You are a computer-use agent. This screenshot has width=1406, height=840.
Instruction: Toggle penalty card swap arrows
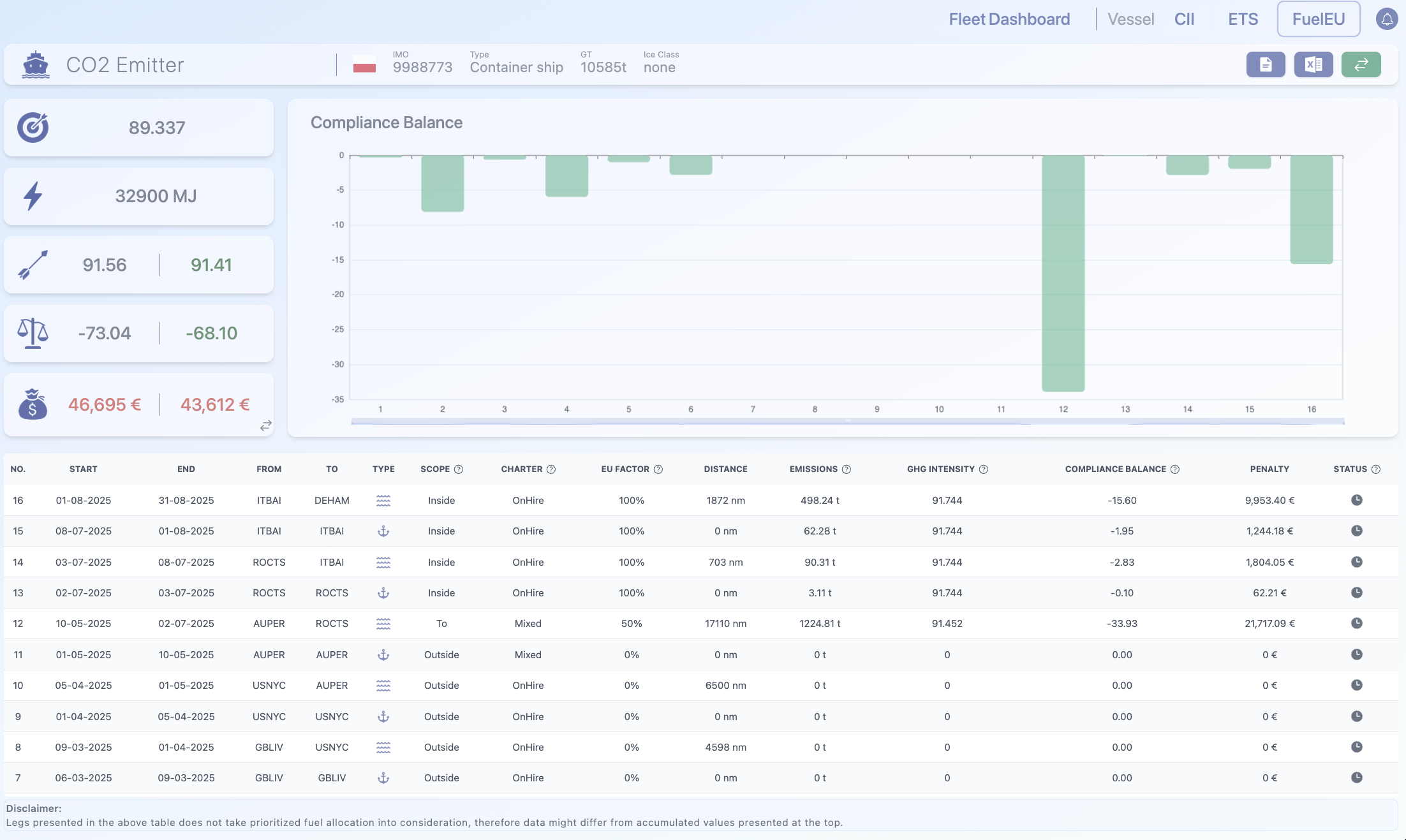[266, 425]
